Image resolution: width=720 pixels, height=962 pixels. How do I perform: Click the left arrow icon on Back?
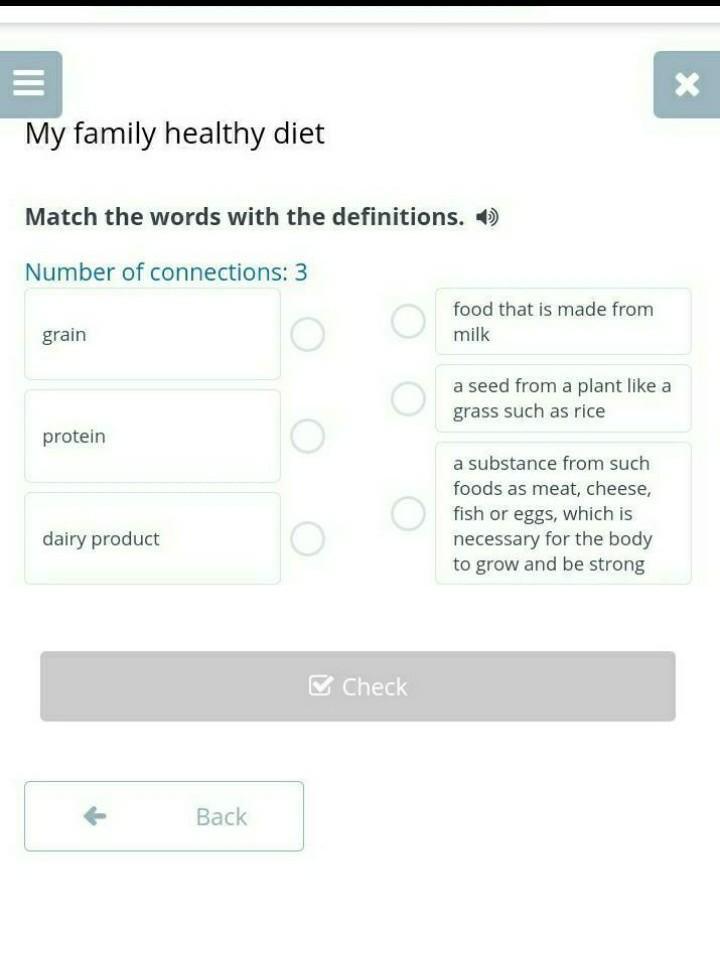coord(95,816)
